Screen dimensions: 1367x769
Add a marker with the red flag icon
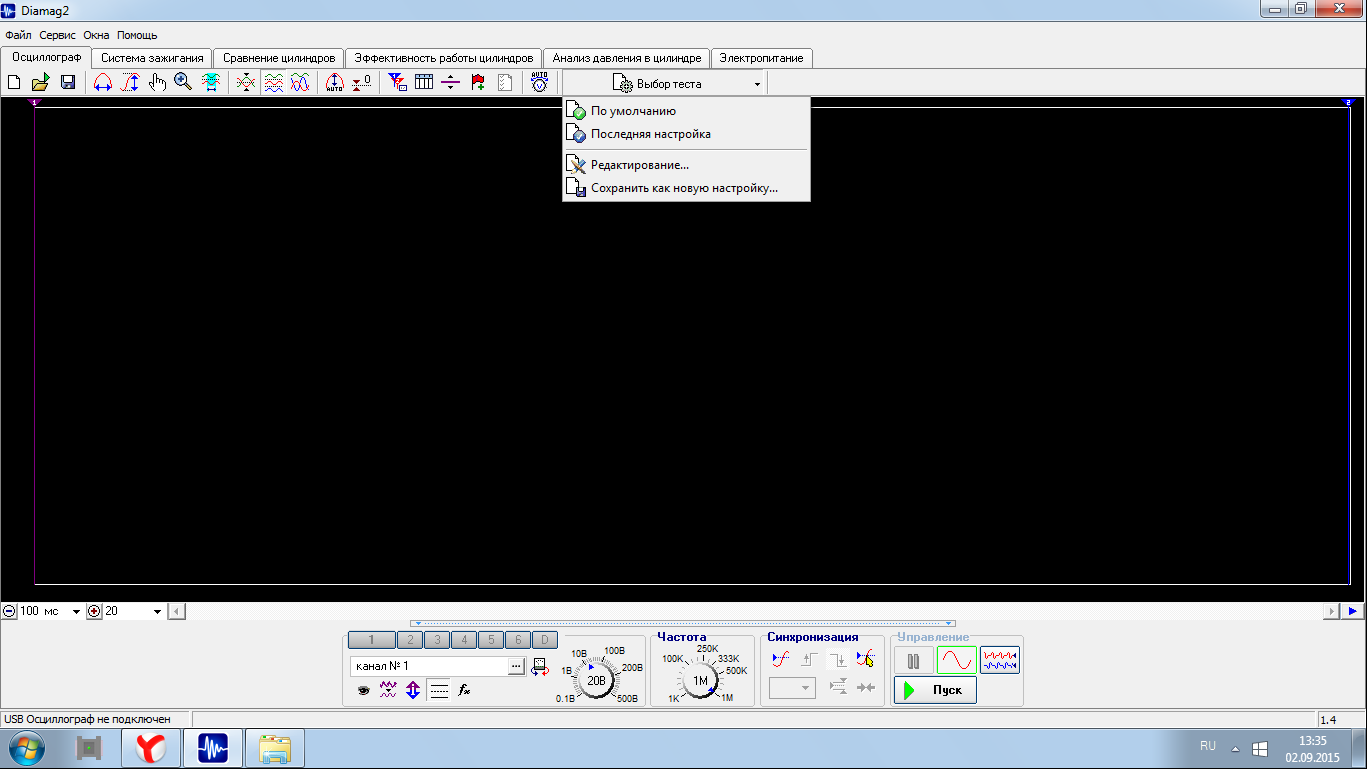[x=478, y=83]
